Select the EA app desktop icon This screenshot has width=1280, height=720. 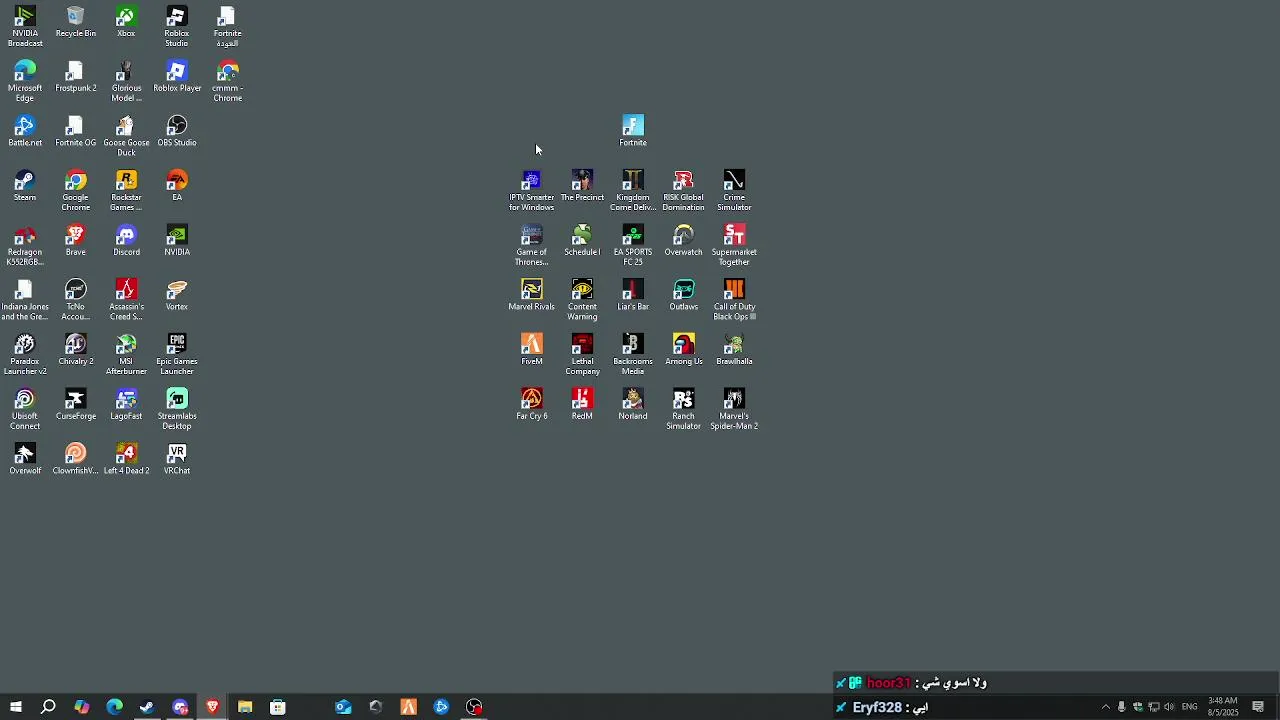177,186
